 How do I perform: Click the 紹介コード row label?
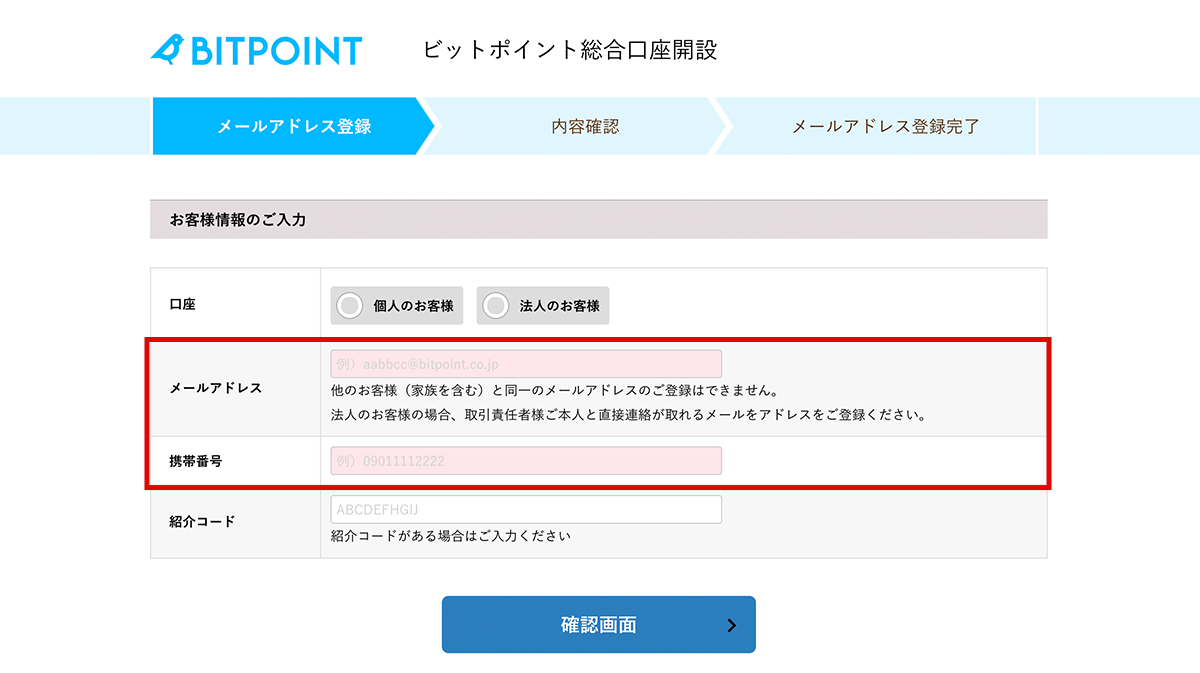point(203,521)
